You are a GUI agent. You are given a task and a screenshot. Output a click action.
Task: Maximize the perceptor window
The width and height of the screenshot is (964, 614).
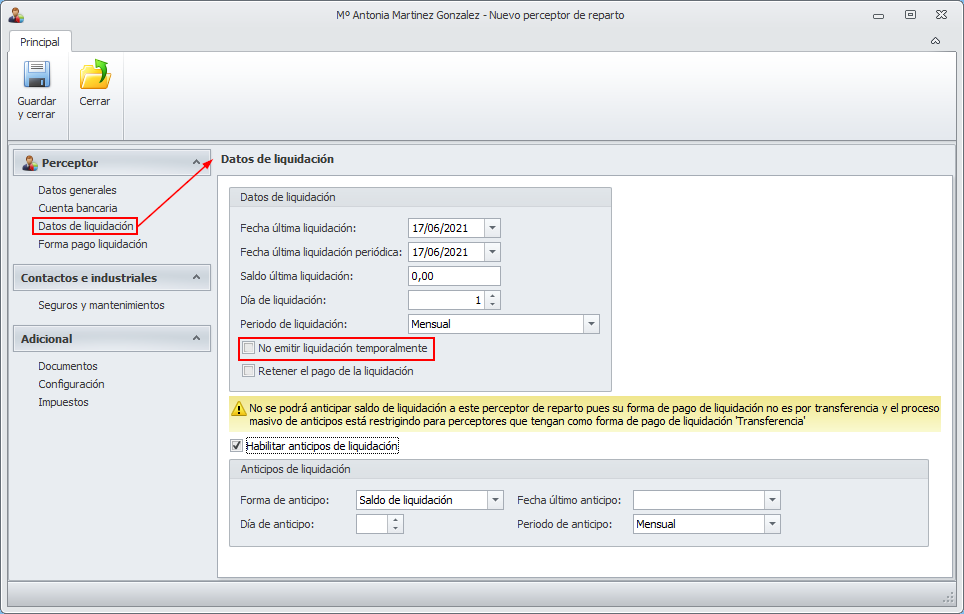click(911, 15)
